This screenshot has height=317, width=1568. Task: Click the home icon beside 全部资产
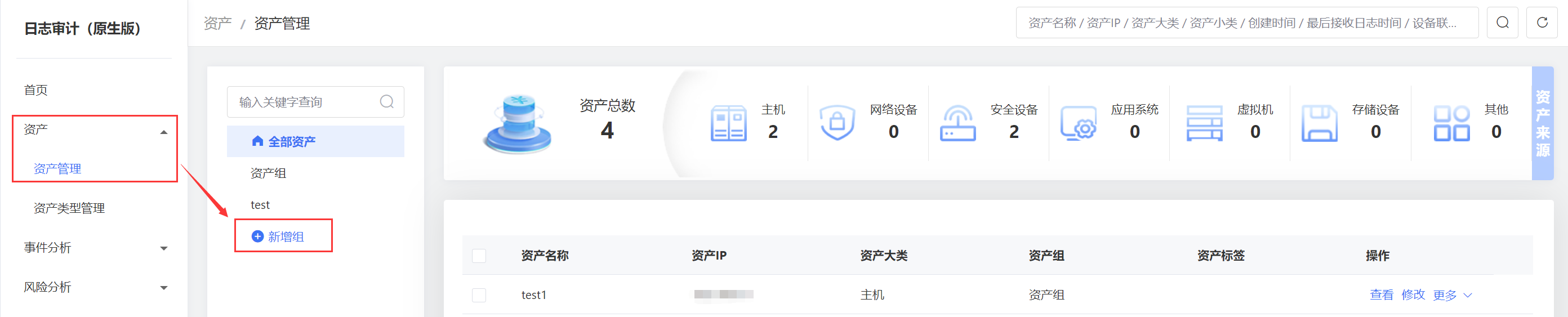coord(257,141)
